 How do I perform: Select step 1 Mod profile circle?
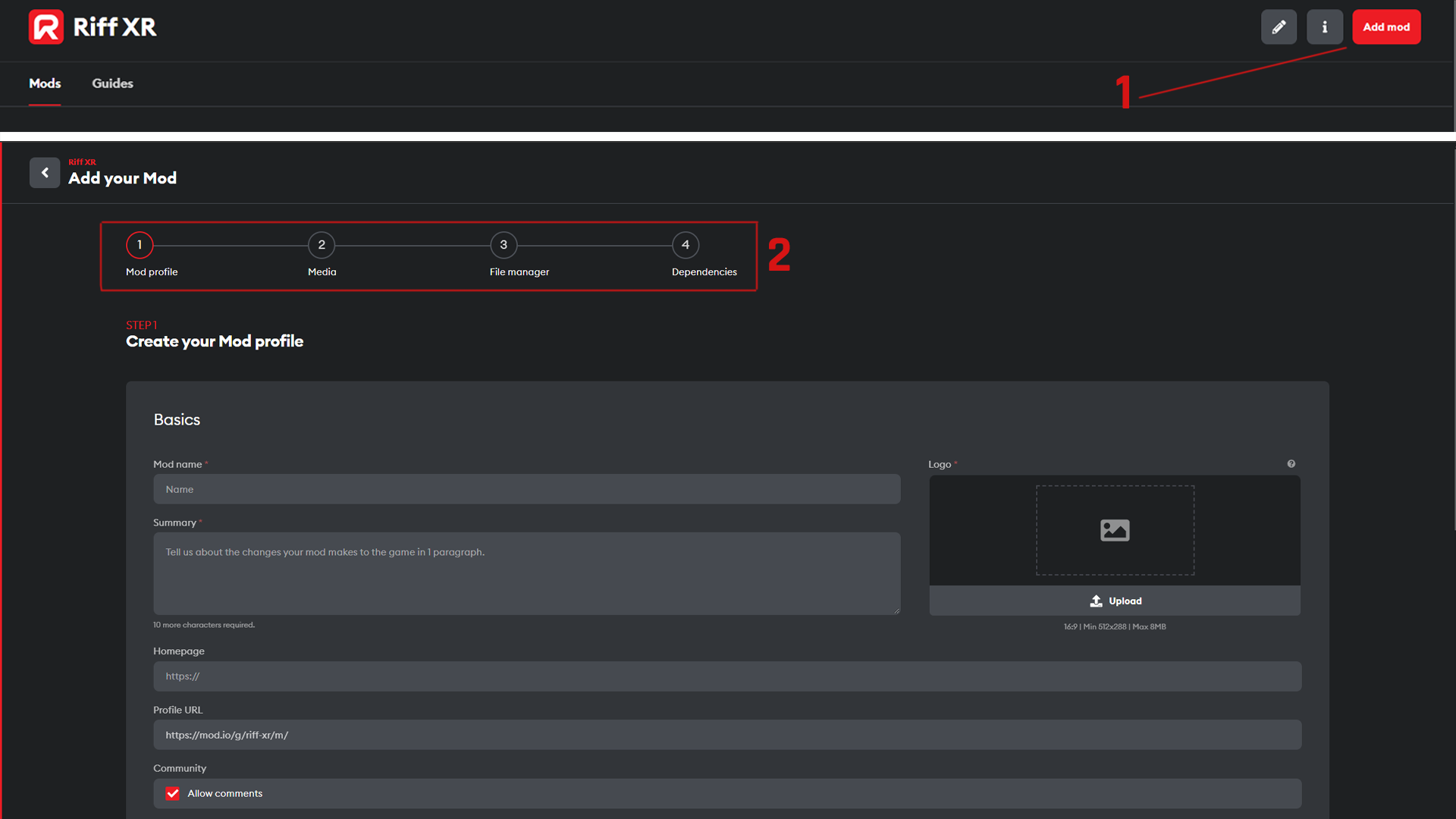pos(140,245)
